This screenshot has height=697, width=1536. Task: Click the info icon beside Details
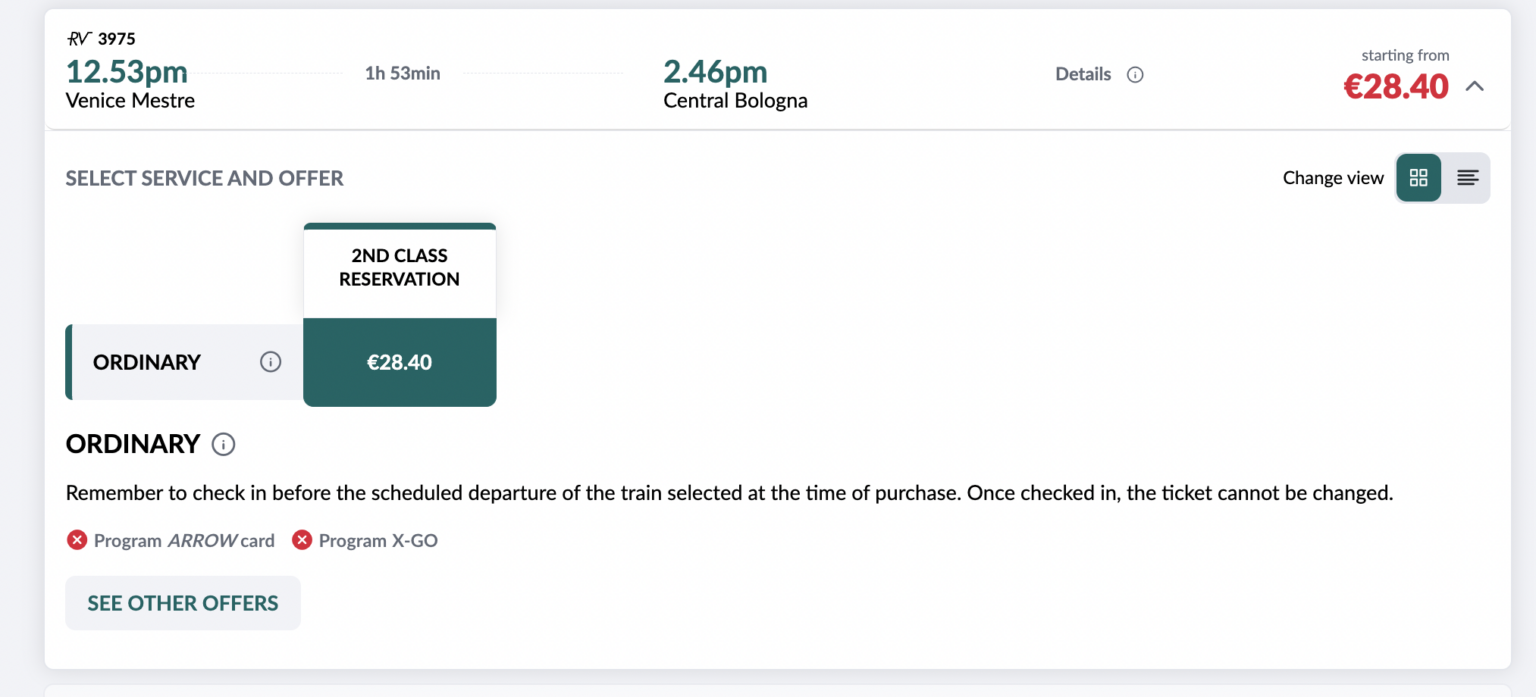(x=1135, y=75)
